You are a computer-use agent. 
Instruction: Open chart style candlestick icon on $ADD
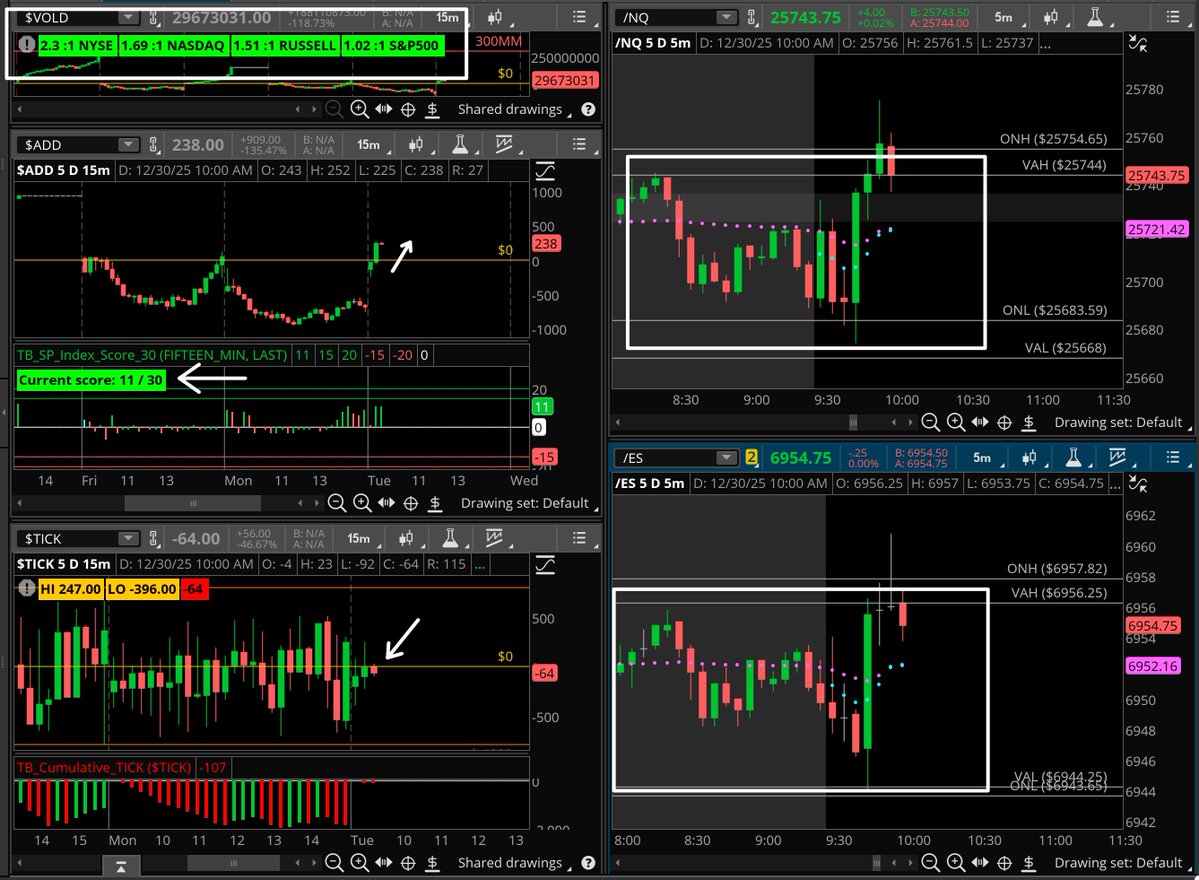[x=417, y=145]
